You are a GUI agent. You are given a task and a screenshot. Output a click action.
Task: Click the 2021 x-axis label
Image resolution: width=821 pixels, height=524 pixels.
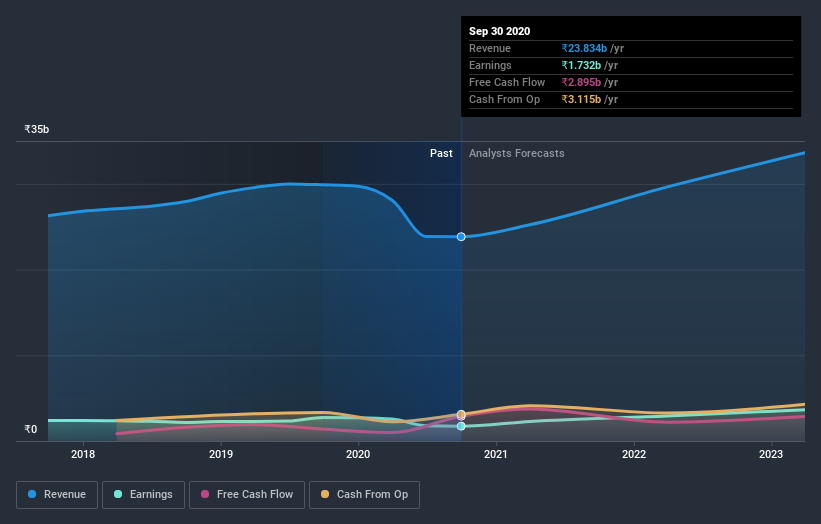[496, 454]
